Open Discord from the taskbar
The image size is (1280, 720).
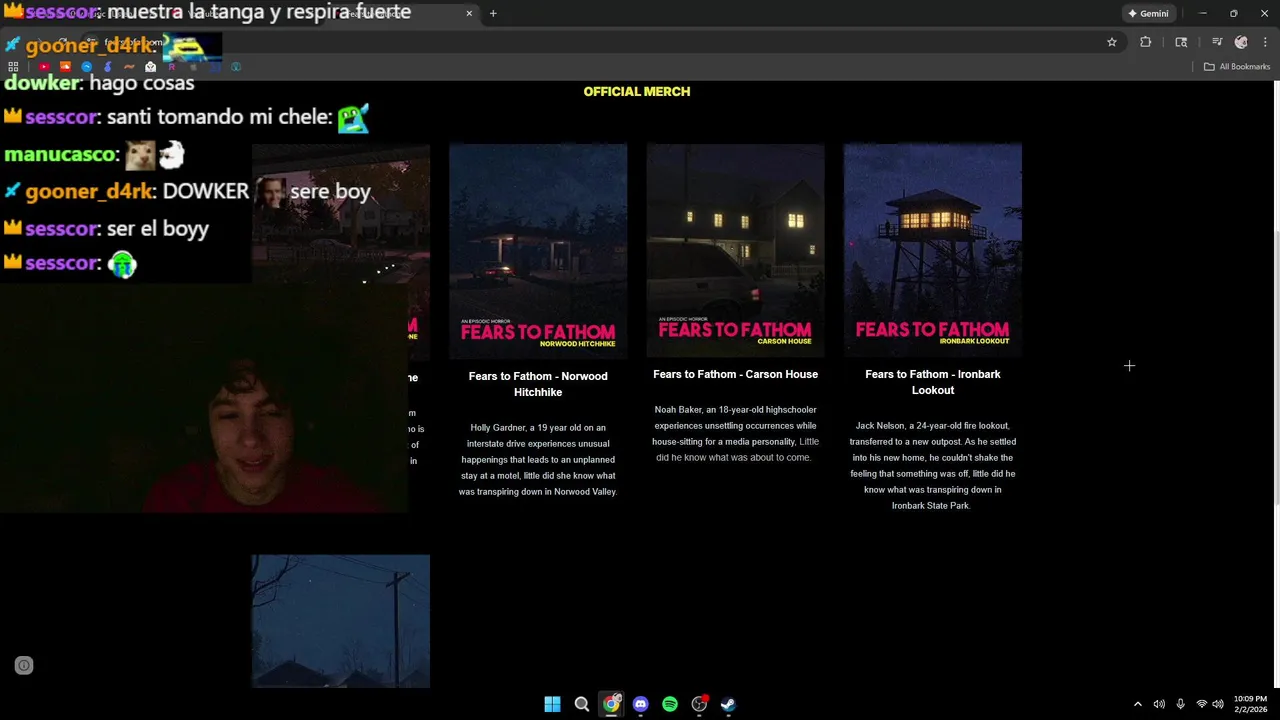pyautogui.click(x=640, y=704)
